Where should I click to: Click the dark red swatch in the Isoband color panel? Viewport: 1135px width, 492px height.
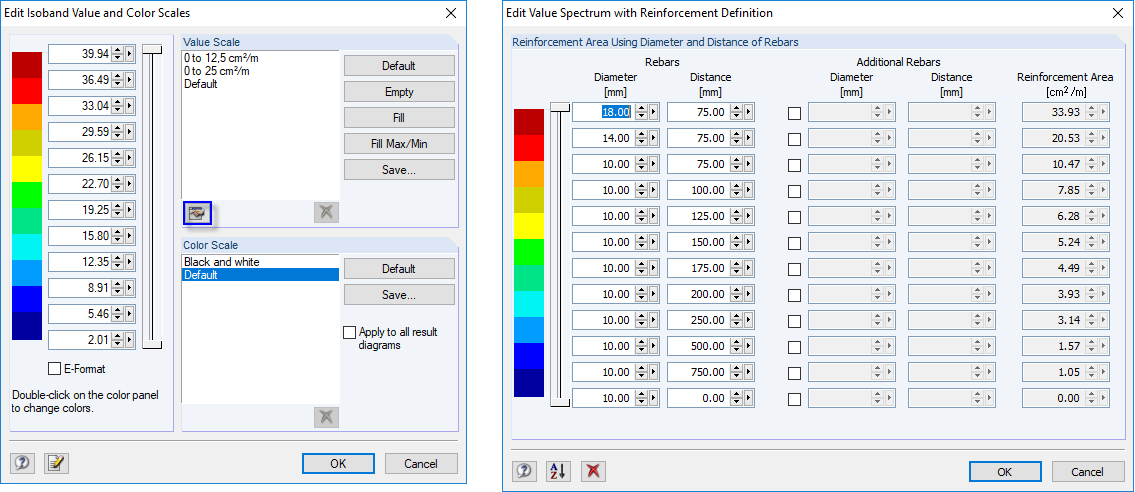click(x=28, y=65)
